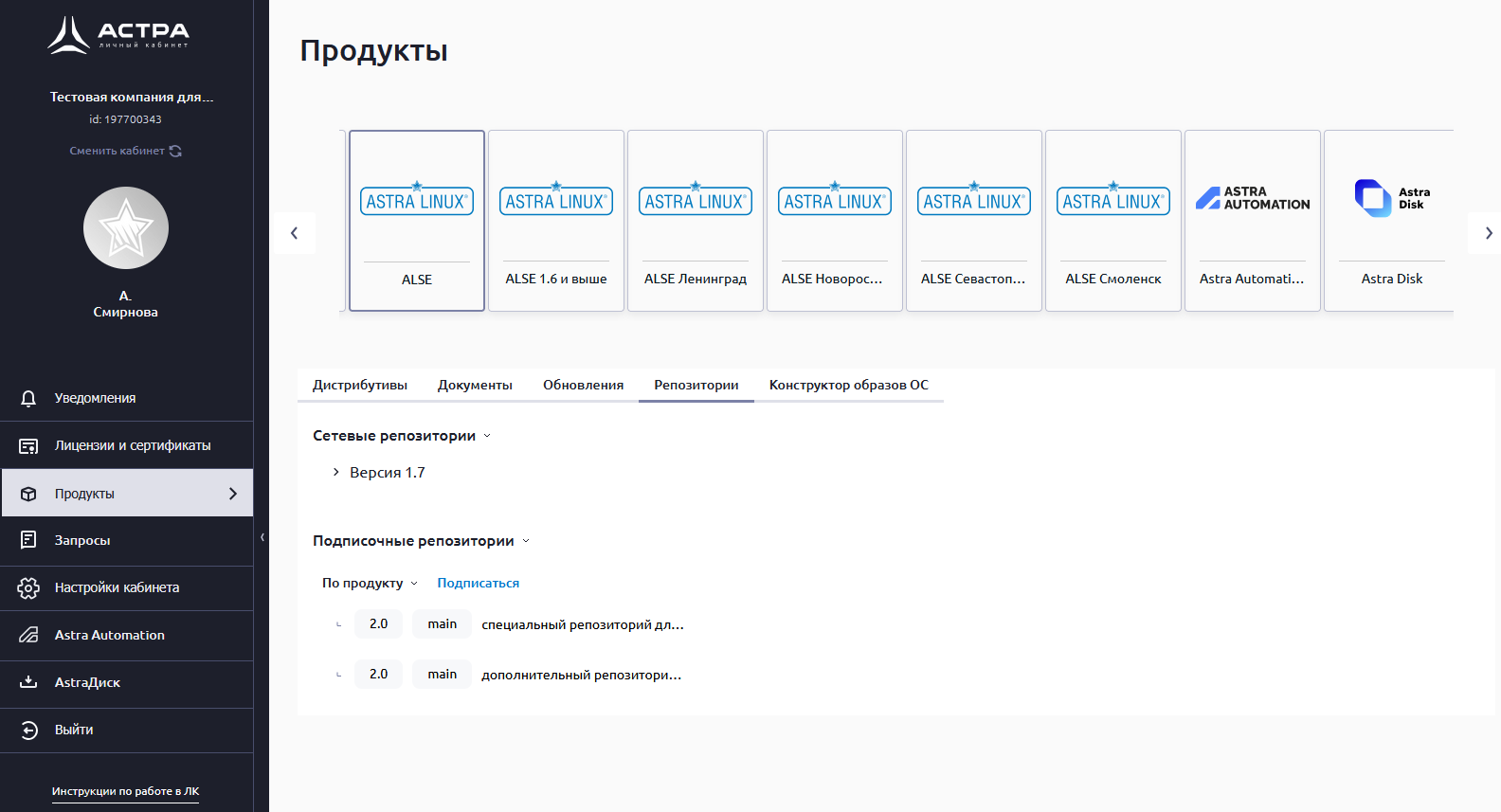
Task: Switch to the Обновления tab
Action: (x=583, y=385)
